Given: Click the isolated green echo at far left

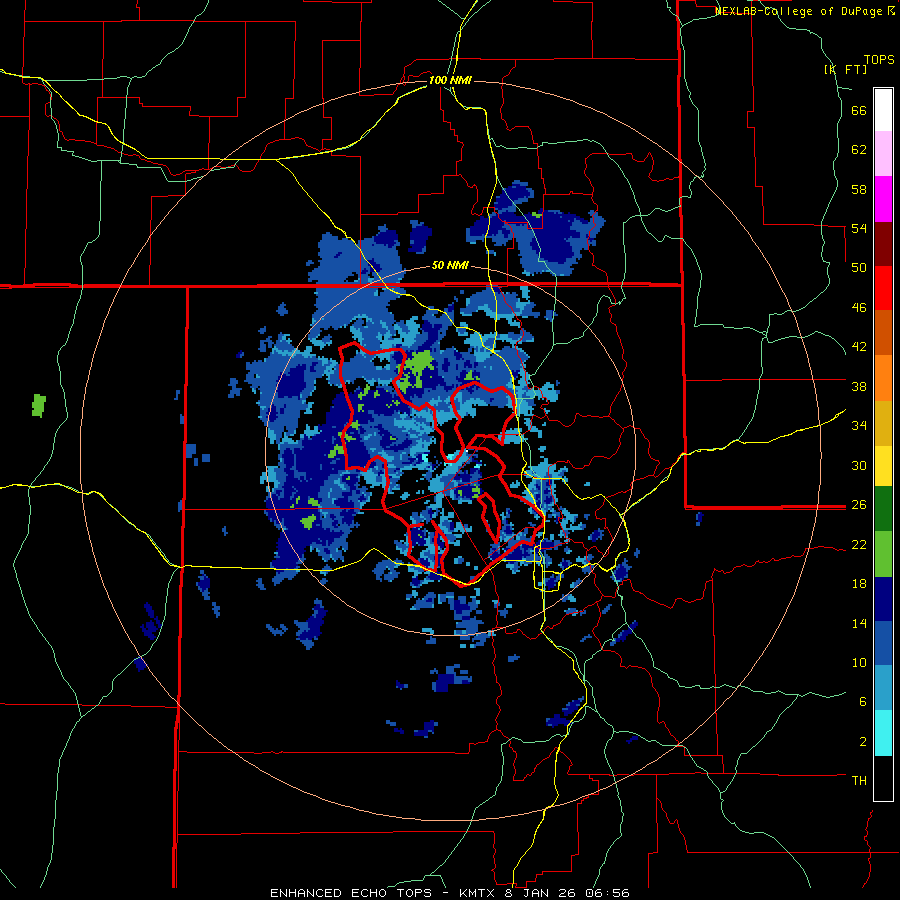Looking at the screenshot, I should pos(38,405).
